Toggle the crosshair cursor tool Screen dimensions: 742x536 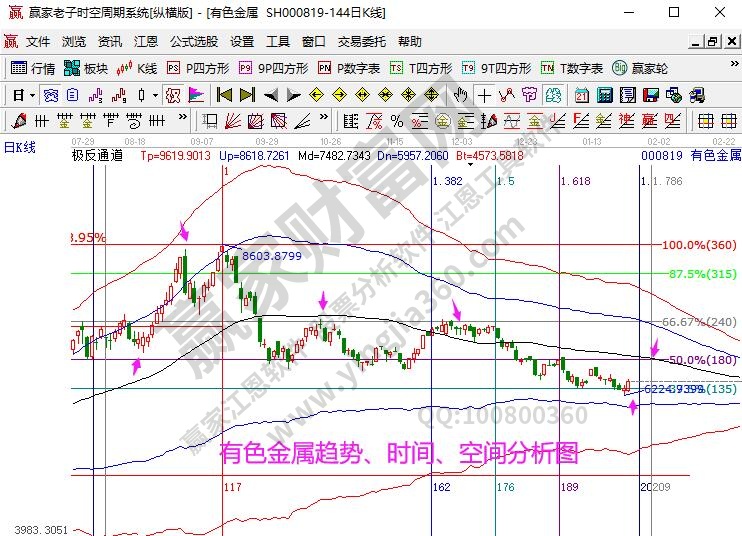(x=484, y=95)
